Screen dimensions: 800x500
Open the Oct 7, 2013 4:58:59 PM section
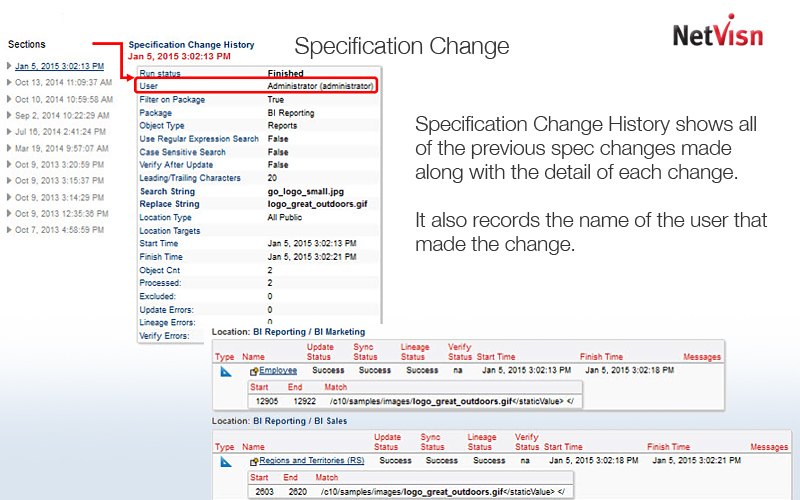(x=59, y=230)
